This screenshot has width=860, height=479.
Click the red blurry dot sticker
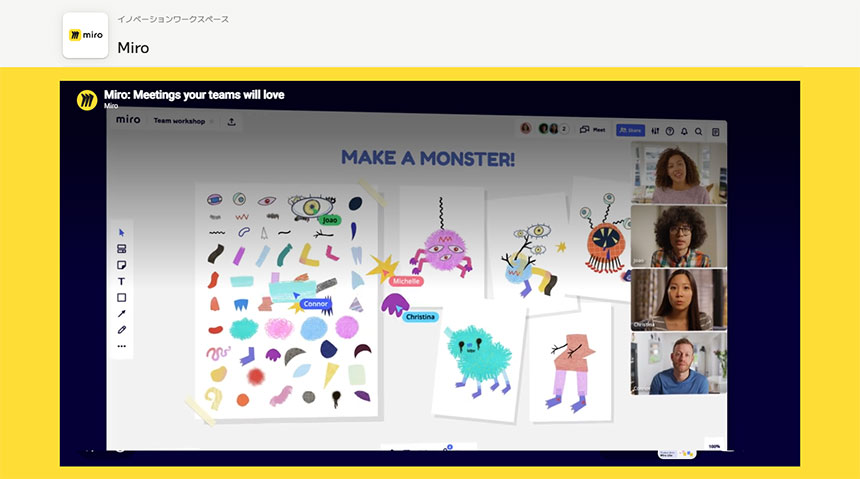coord(256,376)
